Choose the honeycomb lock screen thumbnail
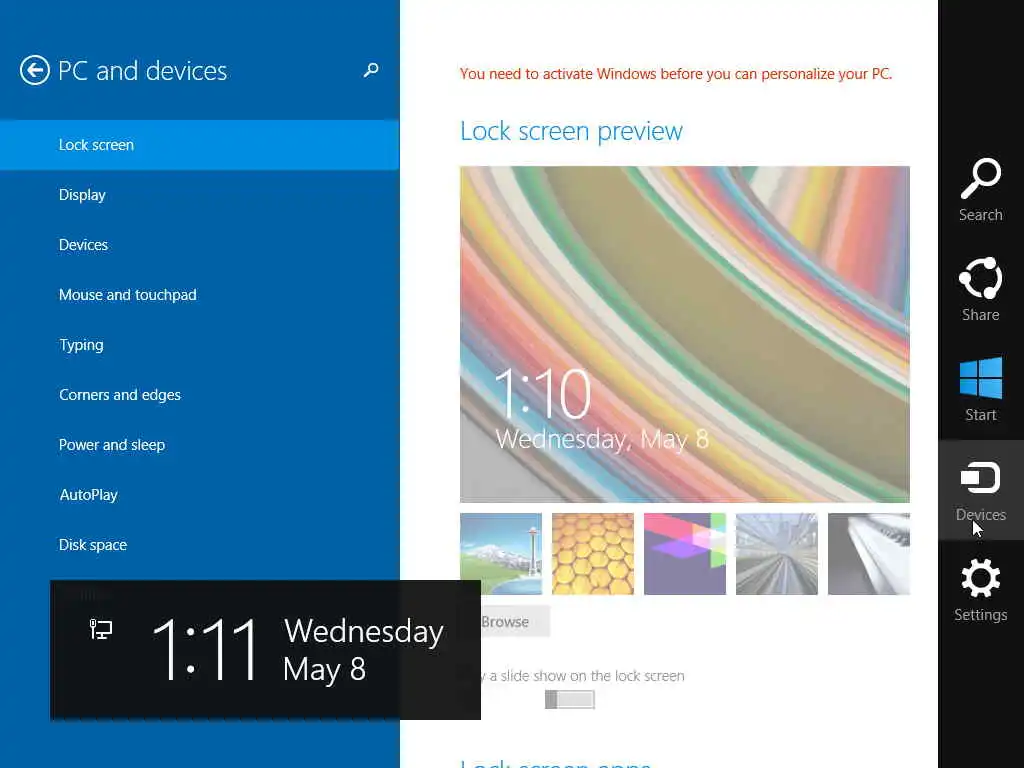The width and height of the screenshot is (1024, 768). [593, 554]
